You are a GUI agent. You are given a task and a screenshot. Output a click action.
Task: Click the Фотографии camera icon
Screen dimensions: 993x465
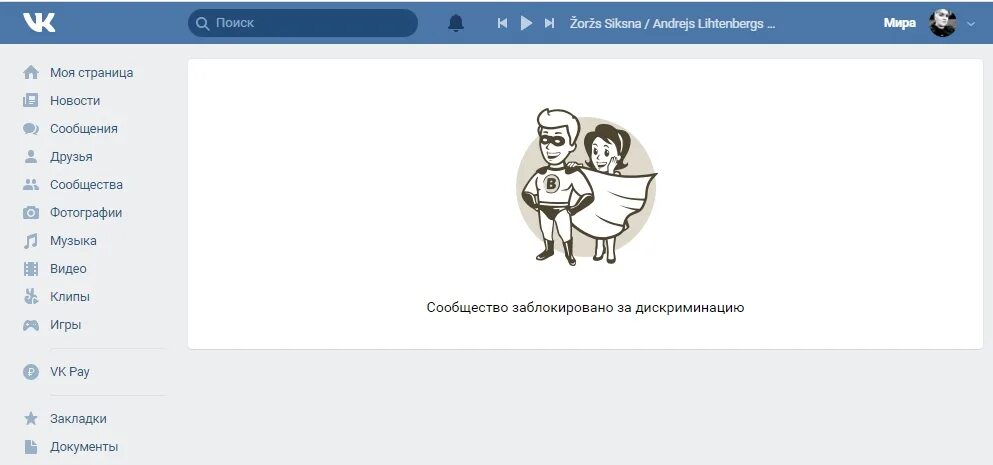31,213
